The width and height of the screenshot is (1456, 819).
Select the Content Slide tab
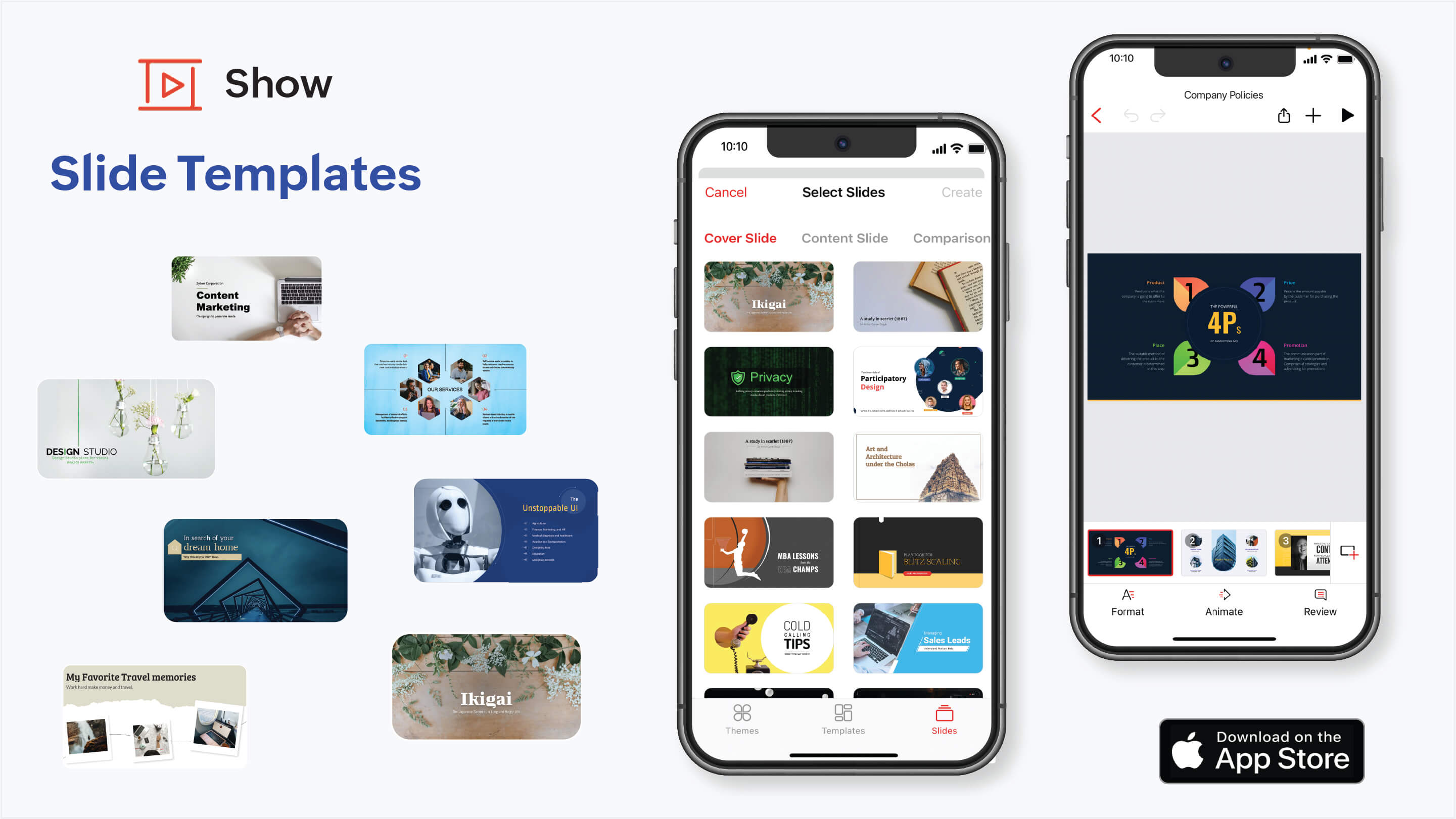(845, 237)
